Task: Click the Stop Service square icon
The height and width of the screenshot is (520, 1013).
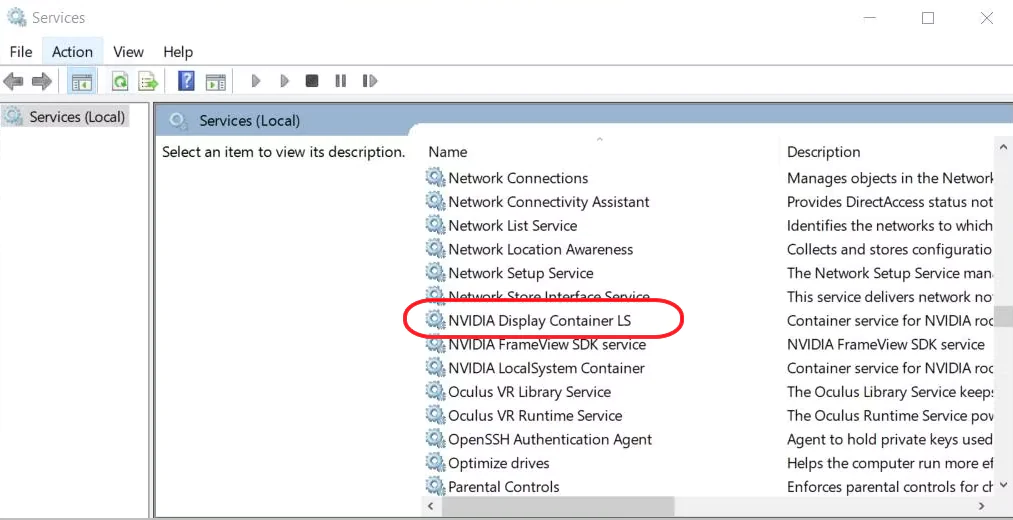Action: click(312, 81)
